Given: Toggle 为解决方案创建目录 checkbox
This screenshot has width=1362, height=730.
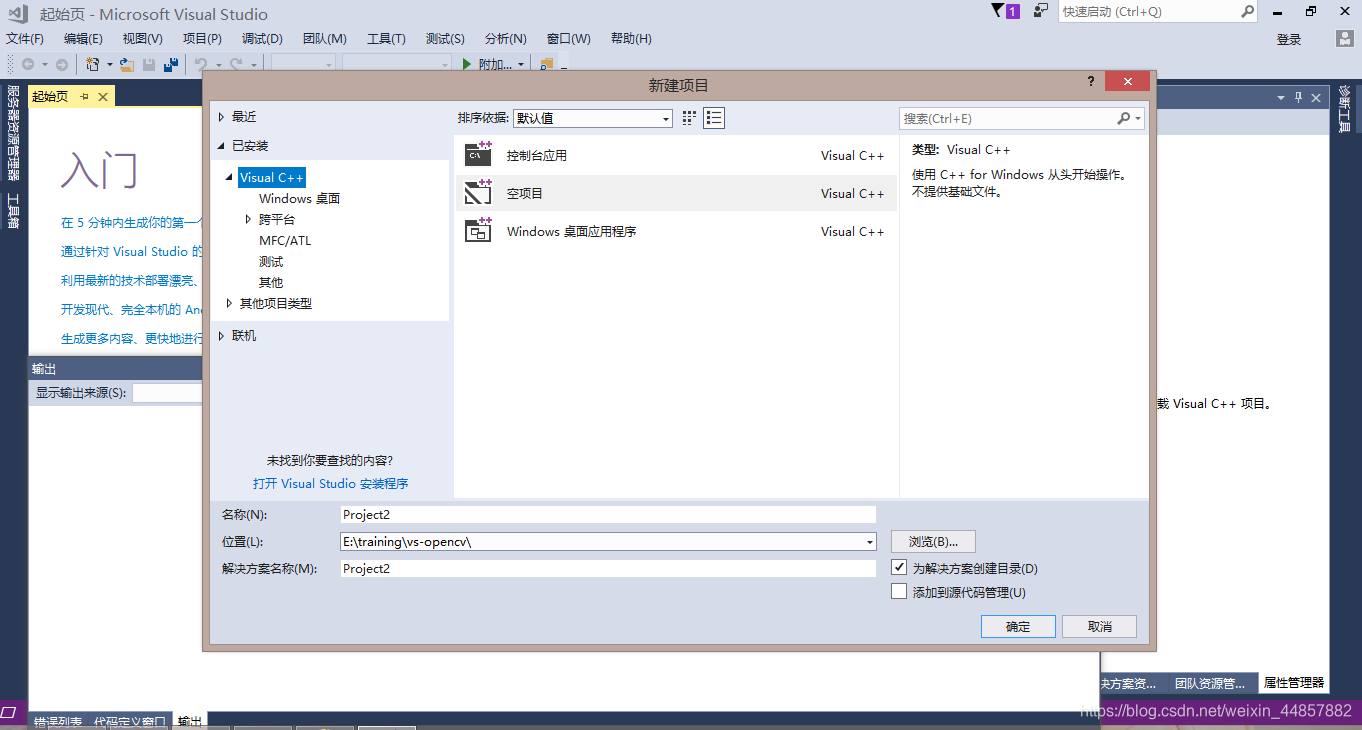Looking at the screenshot, I should [x=898, y=568].
